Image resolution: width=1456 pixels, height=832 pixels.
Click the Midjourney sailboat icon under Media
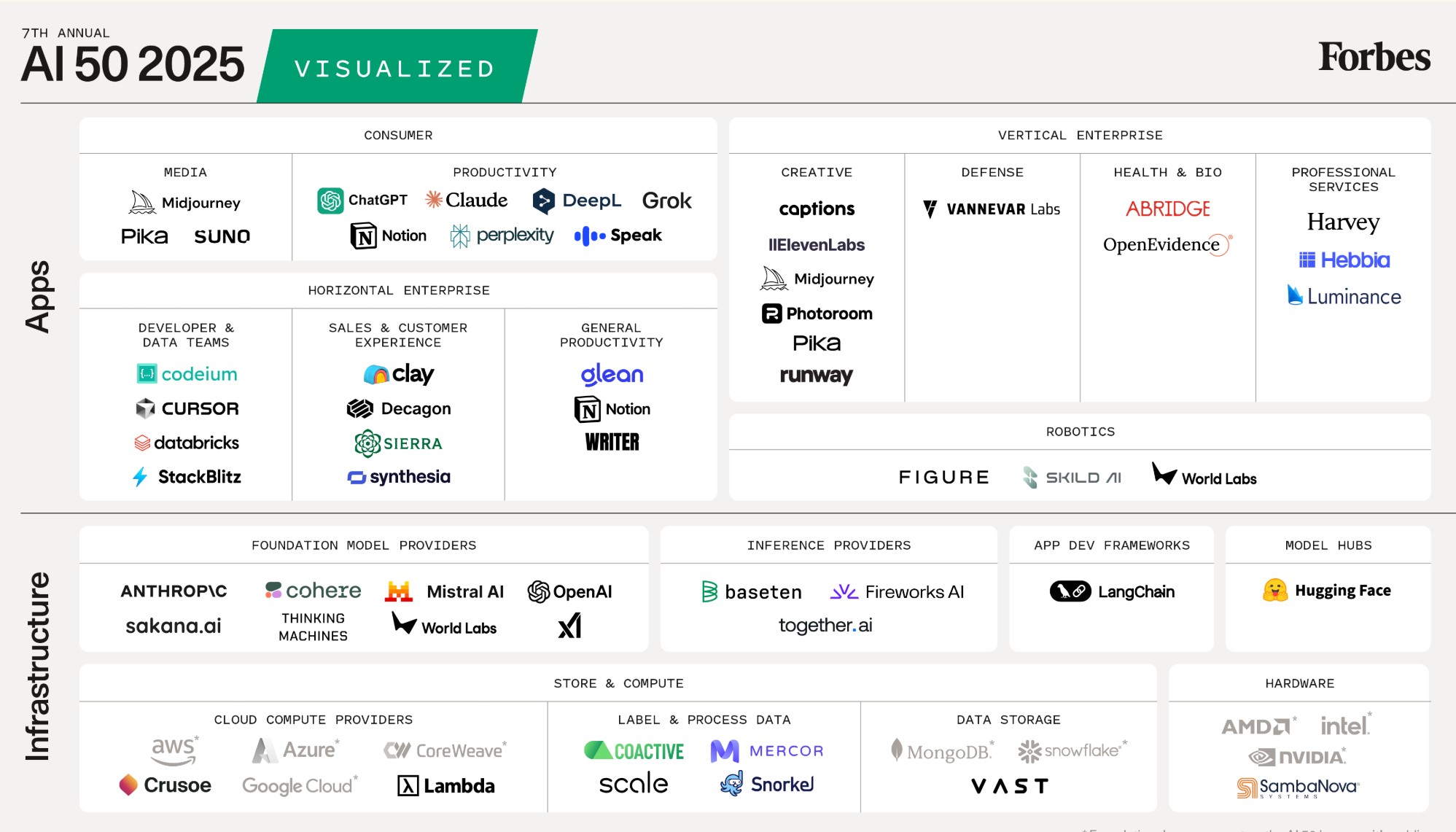(142, 202)
